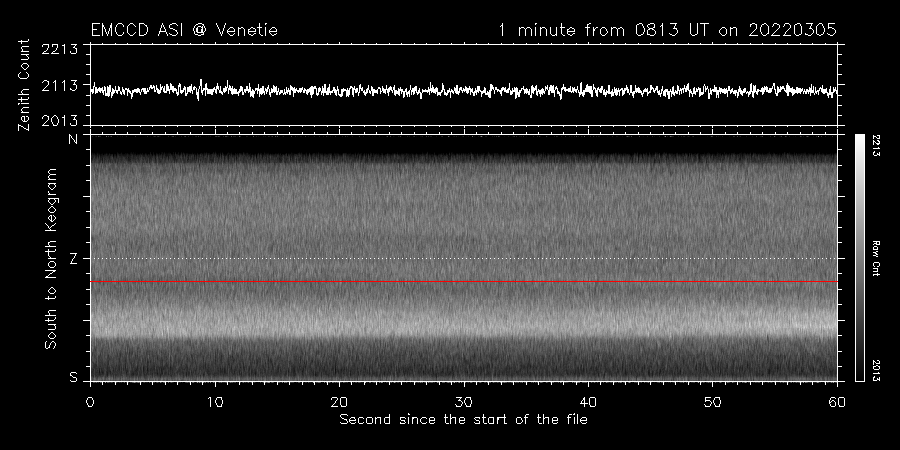Image resolution: width=900 pixels, height=450 pixels.
Task: Click the 20 tick label on the time axis
Action: (339, 402)
